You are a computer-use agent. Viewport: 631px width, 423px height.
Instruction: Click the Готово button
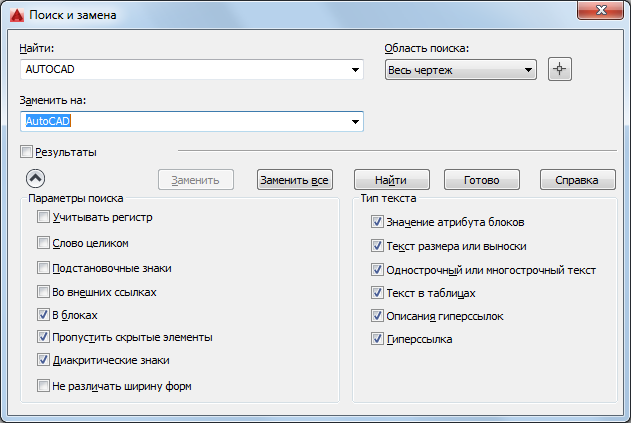pyautogui.click(x=481, y=180)
